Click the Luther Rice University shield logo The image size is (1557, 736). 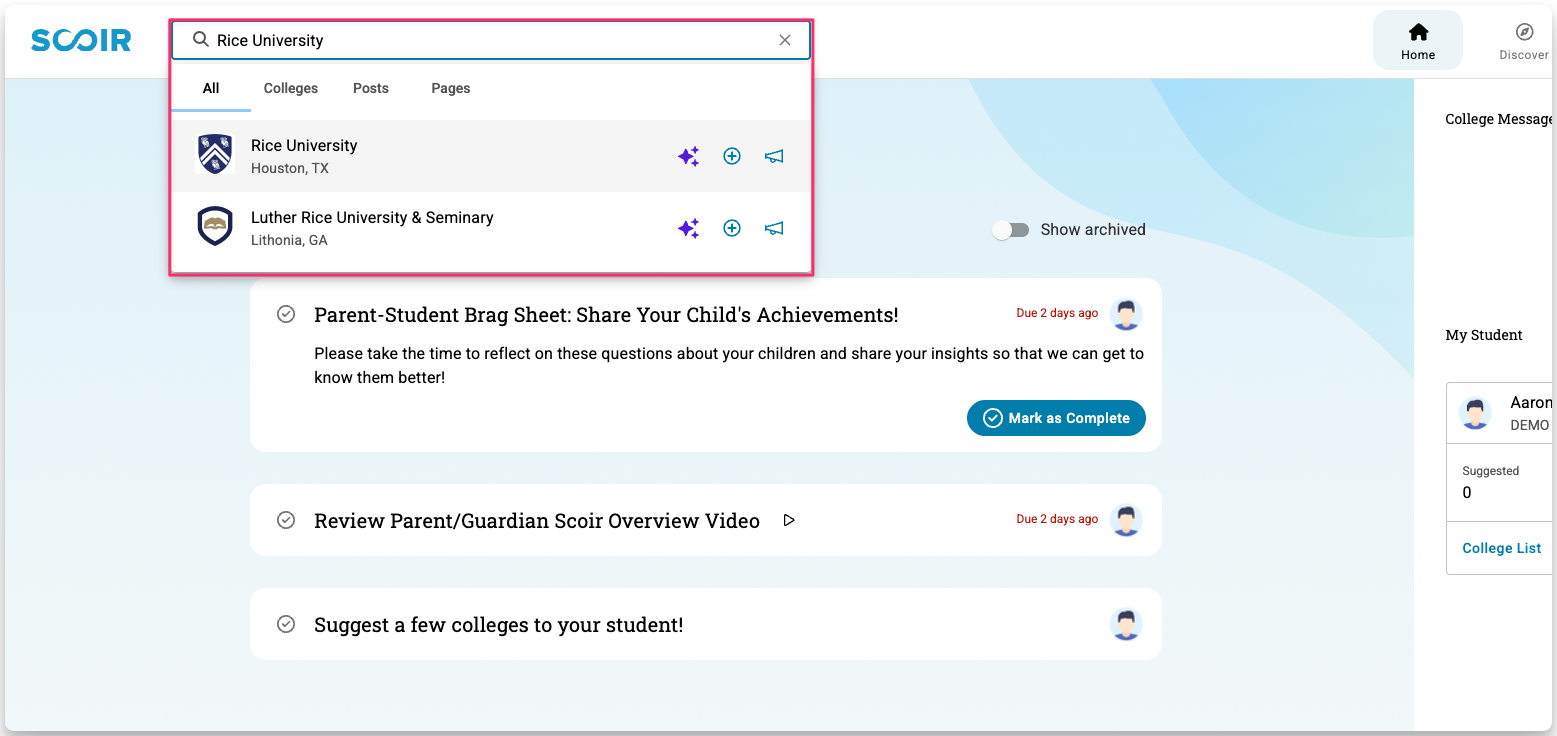(215, 227)
